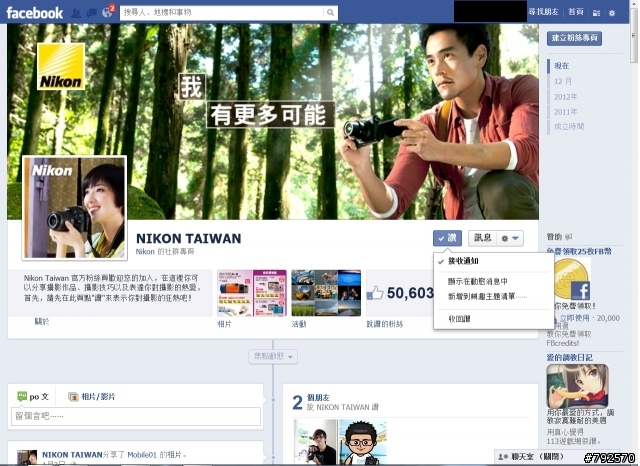Open the 活動 events thumbnail
640x466 pixels.
coord(326,293)
